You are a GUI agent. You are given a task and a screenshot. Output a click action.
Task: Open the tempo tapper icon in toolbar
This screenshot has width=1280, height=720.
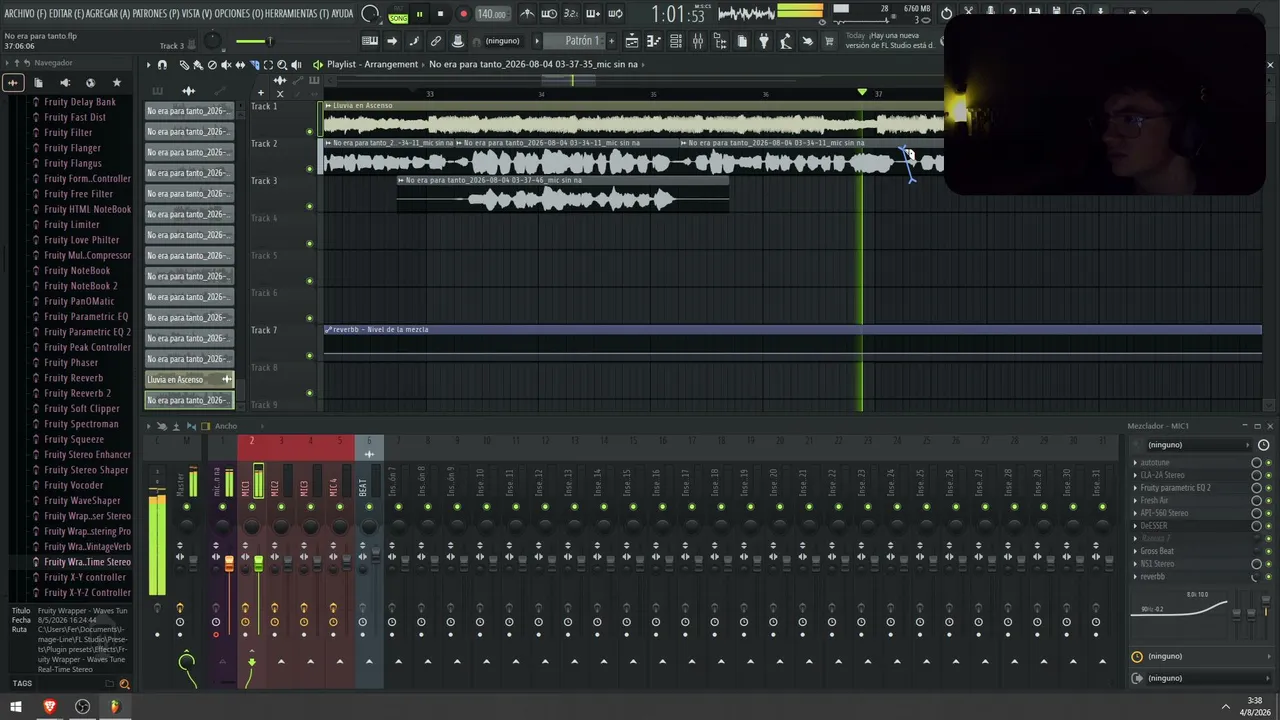tap(786, 41)
